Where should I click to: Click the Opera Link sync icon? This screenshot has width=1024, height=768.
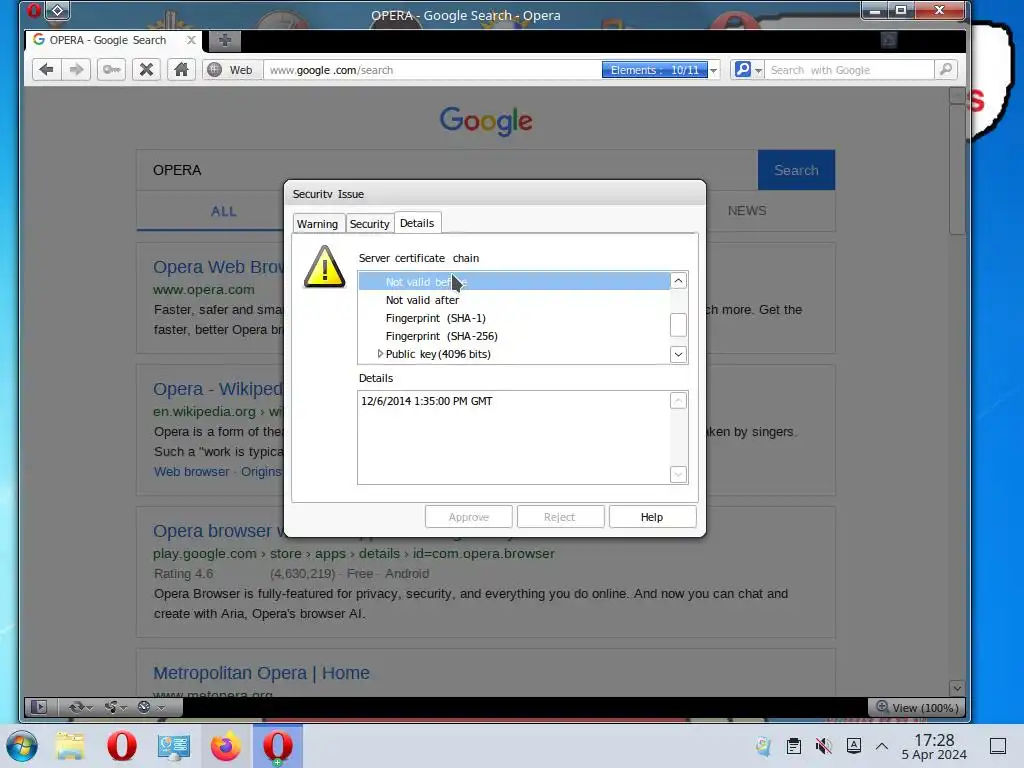80,707
